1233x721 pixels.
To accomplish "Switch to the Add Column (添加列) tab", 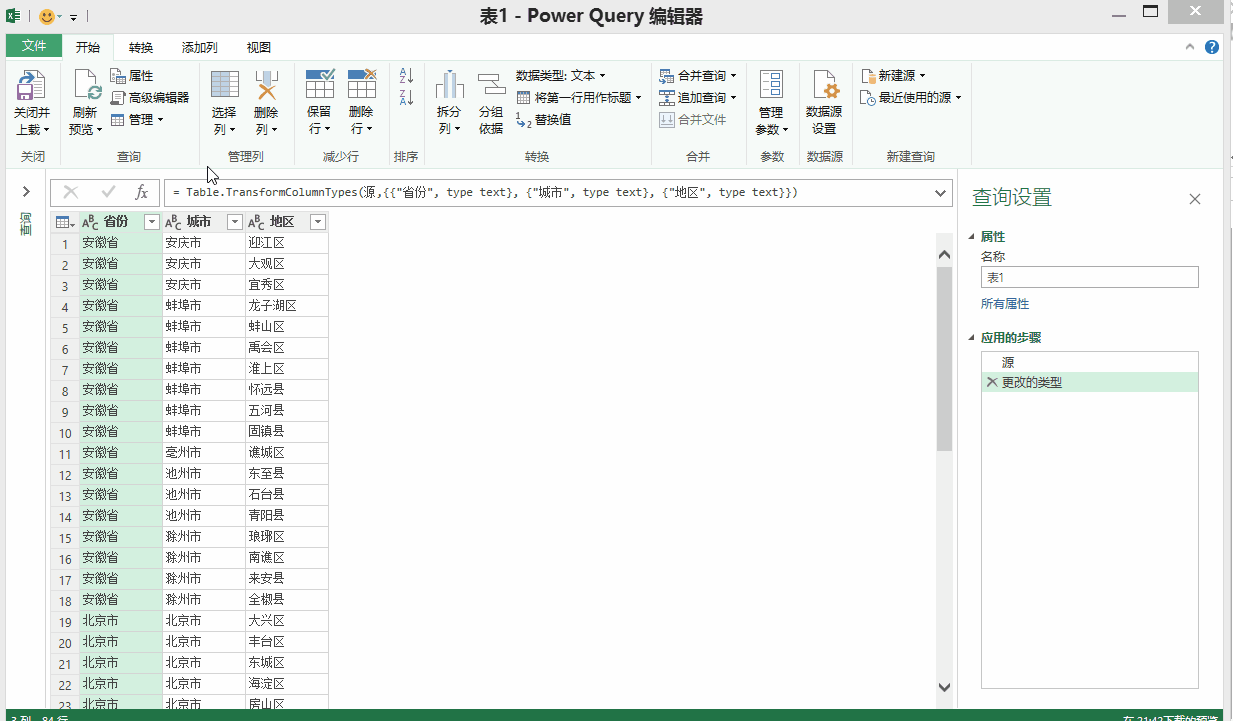I will (x=200, y=47).
